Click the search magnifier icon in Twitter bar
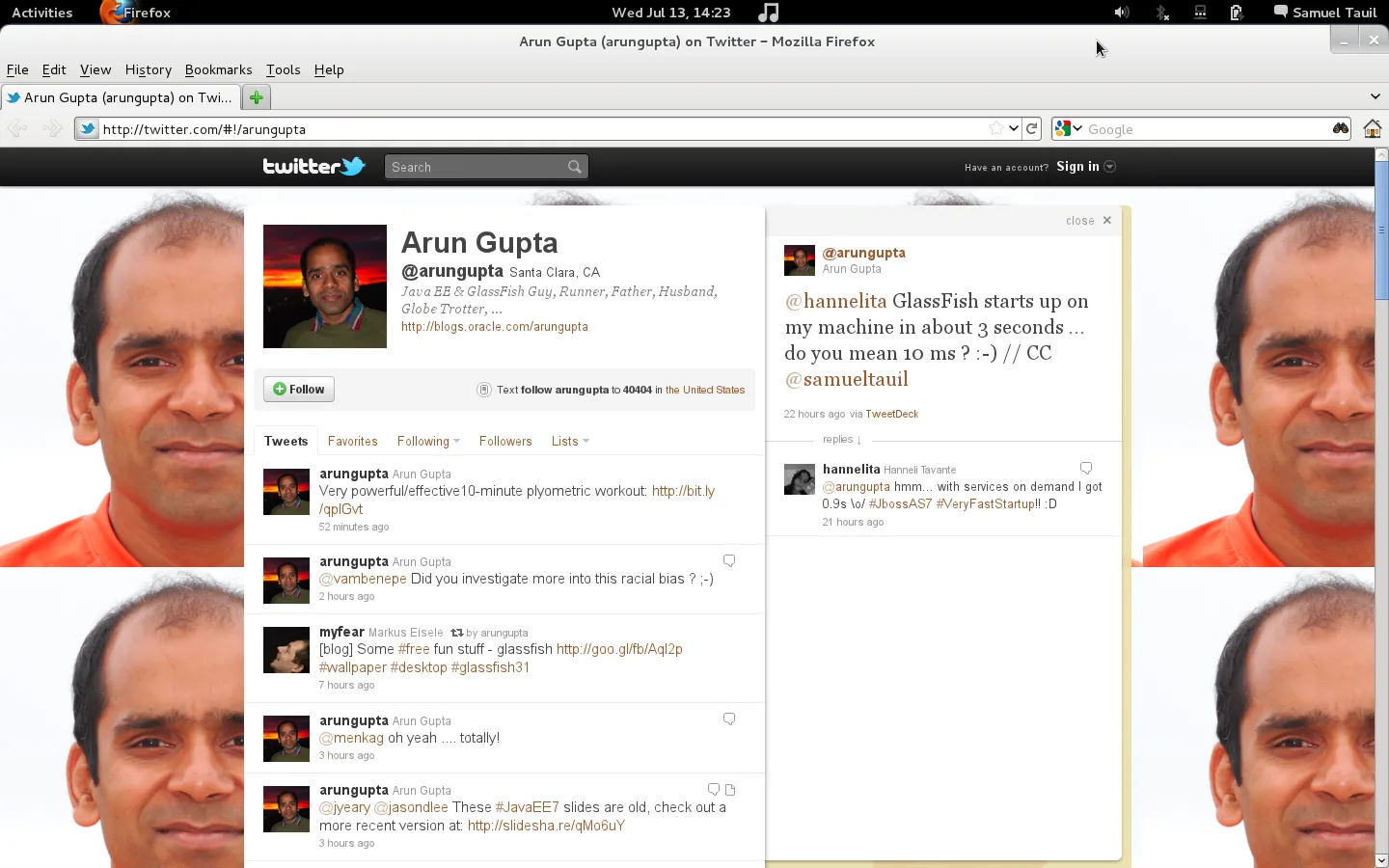Viewport: 1389px width, 868px height. 575,167
